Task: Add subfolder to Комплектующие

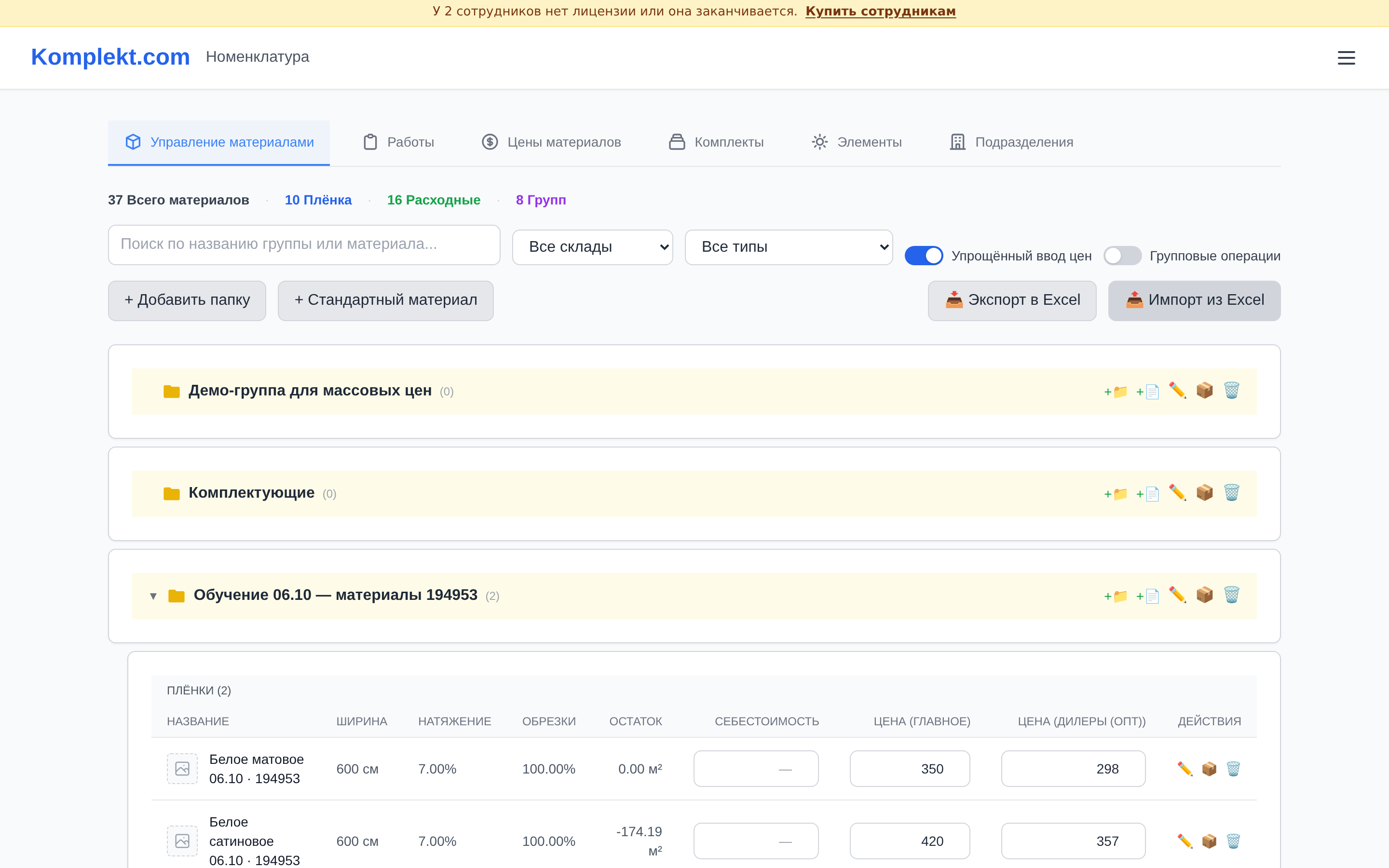Action: coord(1116,494)
